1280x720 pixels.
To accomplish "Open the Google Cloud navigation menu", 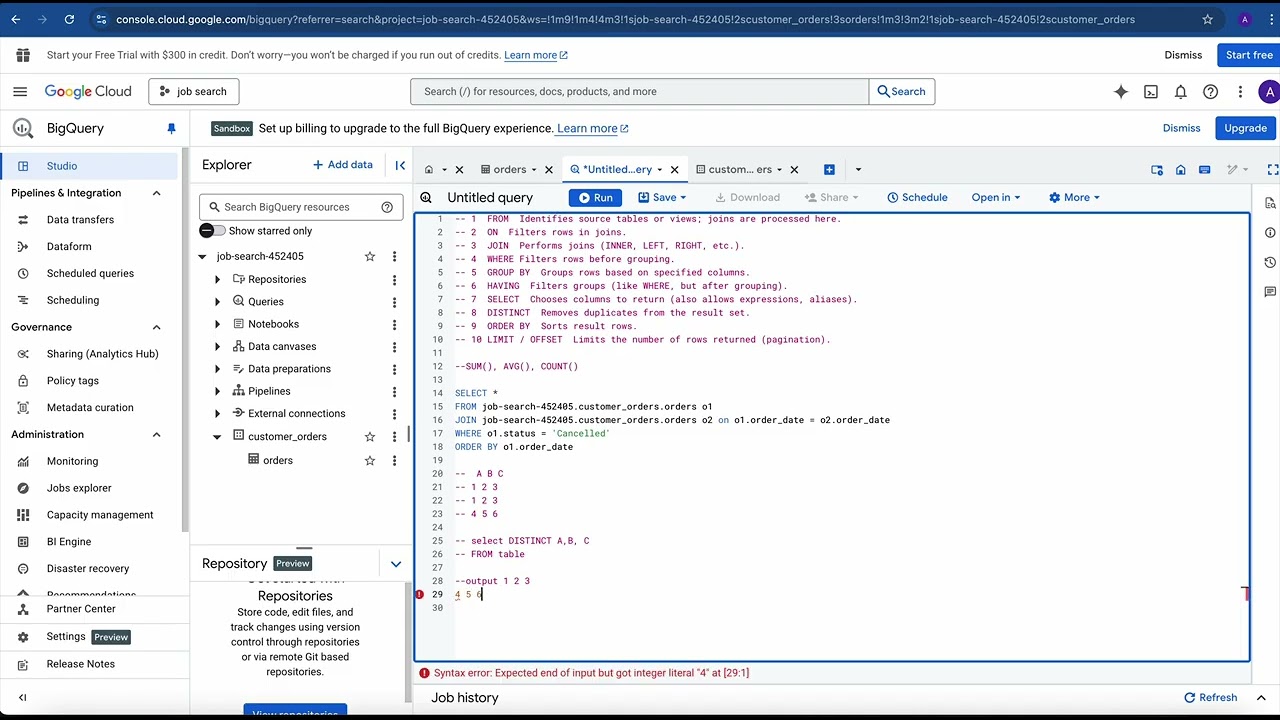I will click(20, 91).
